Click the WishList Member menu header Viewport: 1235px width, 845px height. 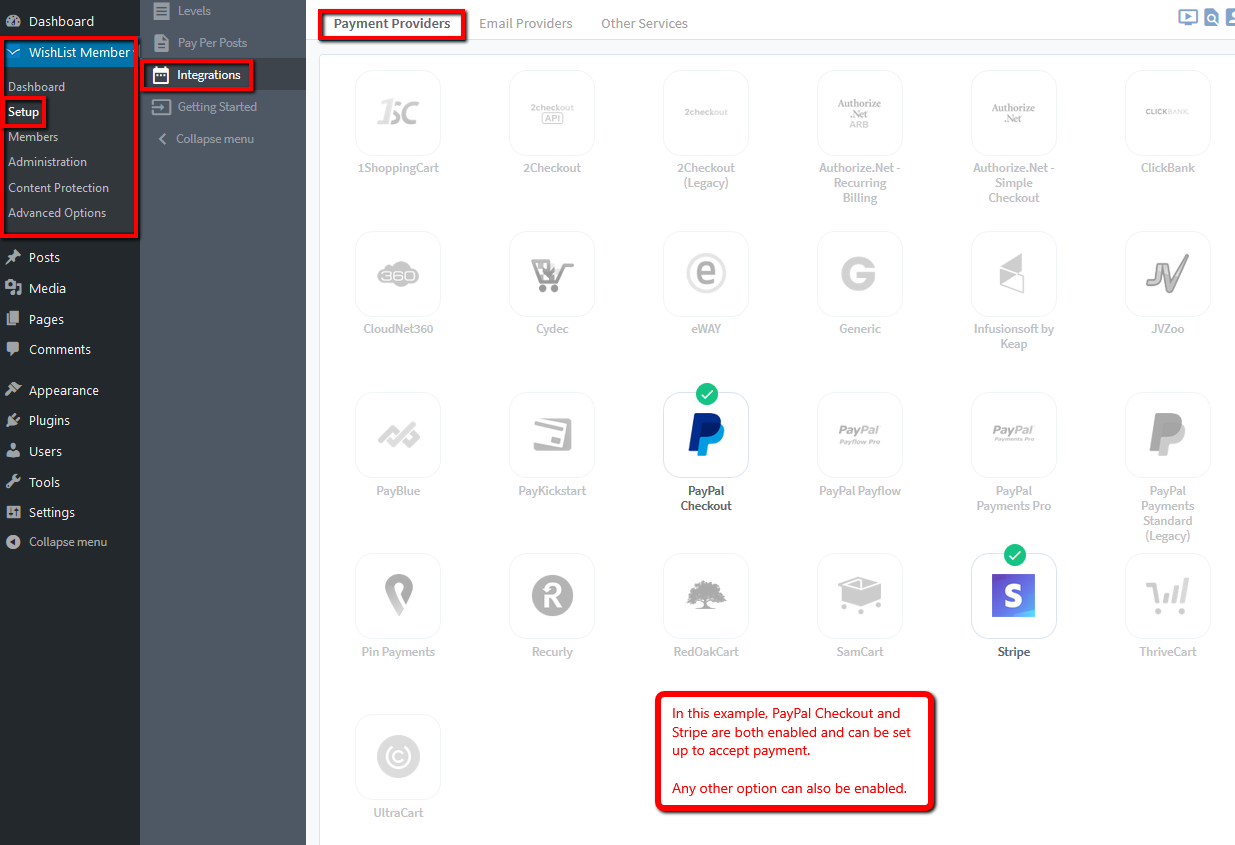pyautogui.click(x=69, y=52)
